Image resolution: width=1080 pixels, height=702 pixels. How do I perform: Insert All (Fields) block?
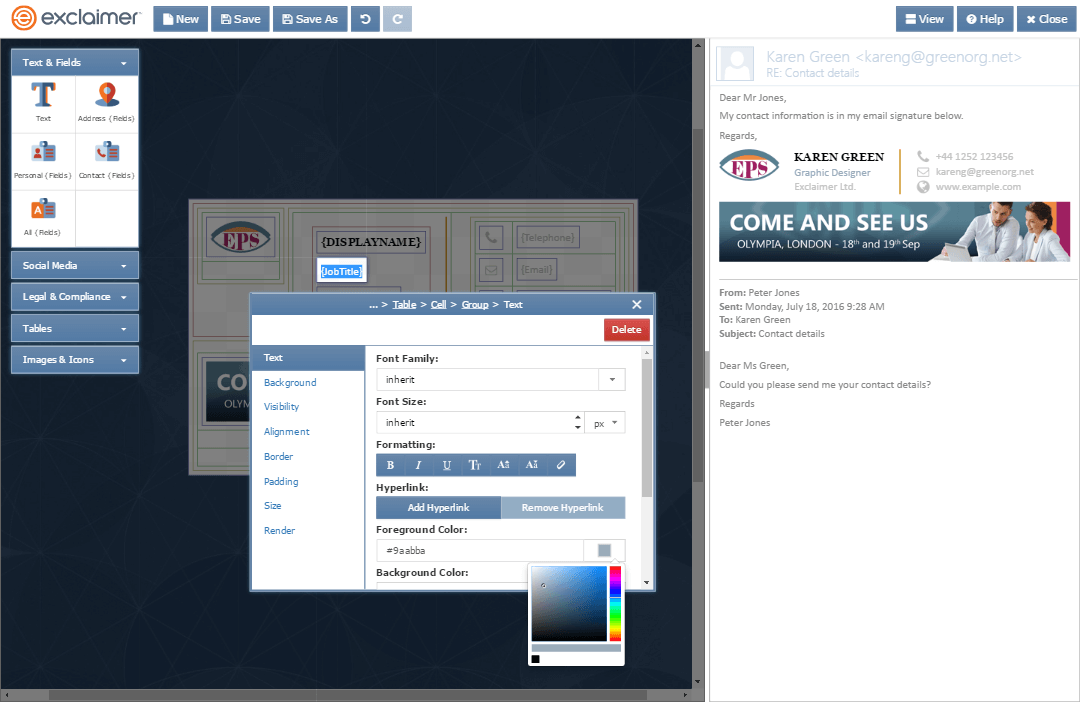tap(43, 218)
